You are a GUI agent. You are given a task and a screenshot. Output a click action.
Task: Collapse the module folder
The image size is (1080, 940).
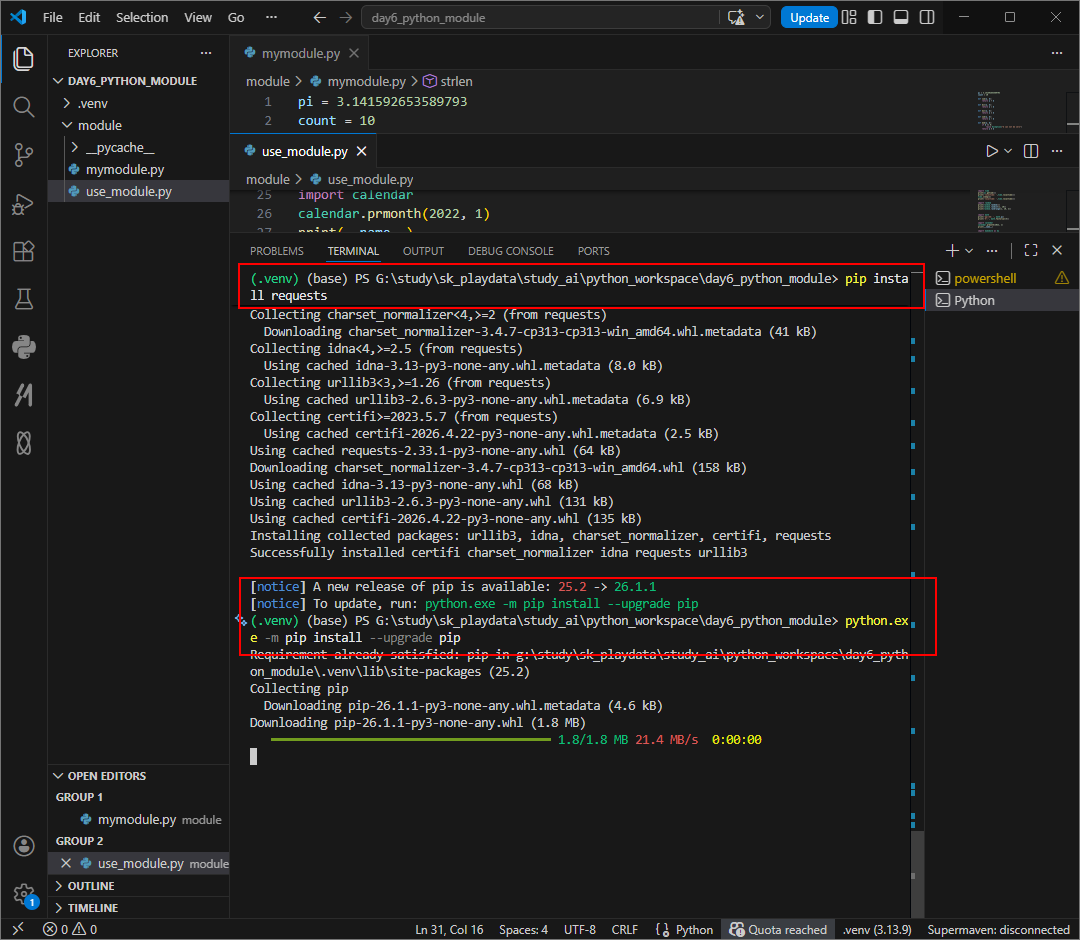[x=138, y=125]
